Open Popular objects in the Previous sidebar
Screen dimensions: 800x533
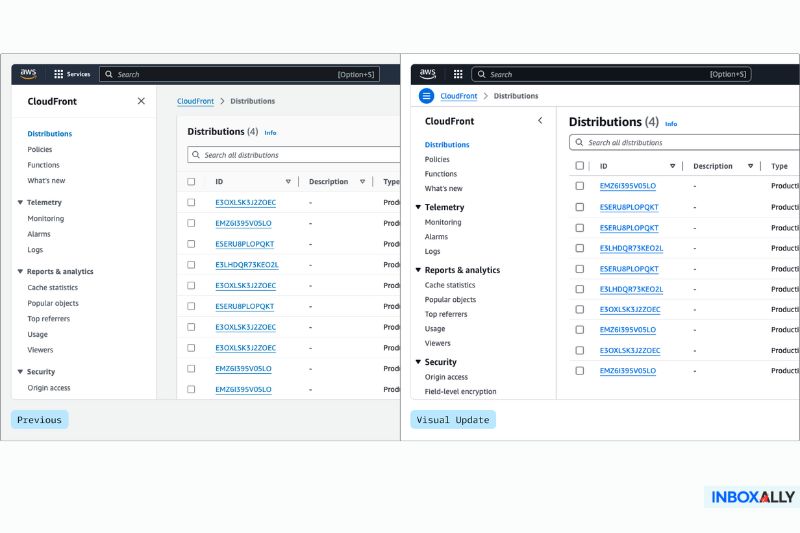point(53,303)
